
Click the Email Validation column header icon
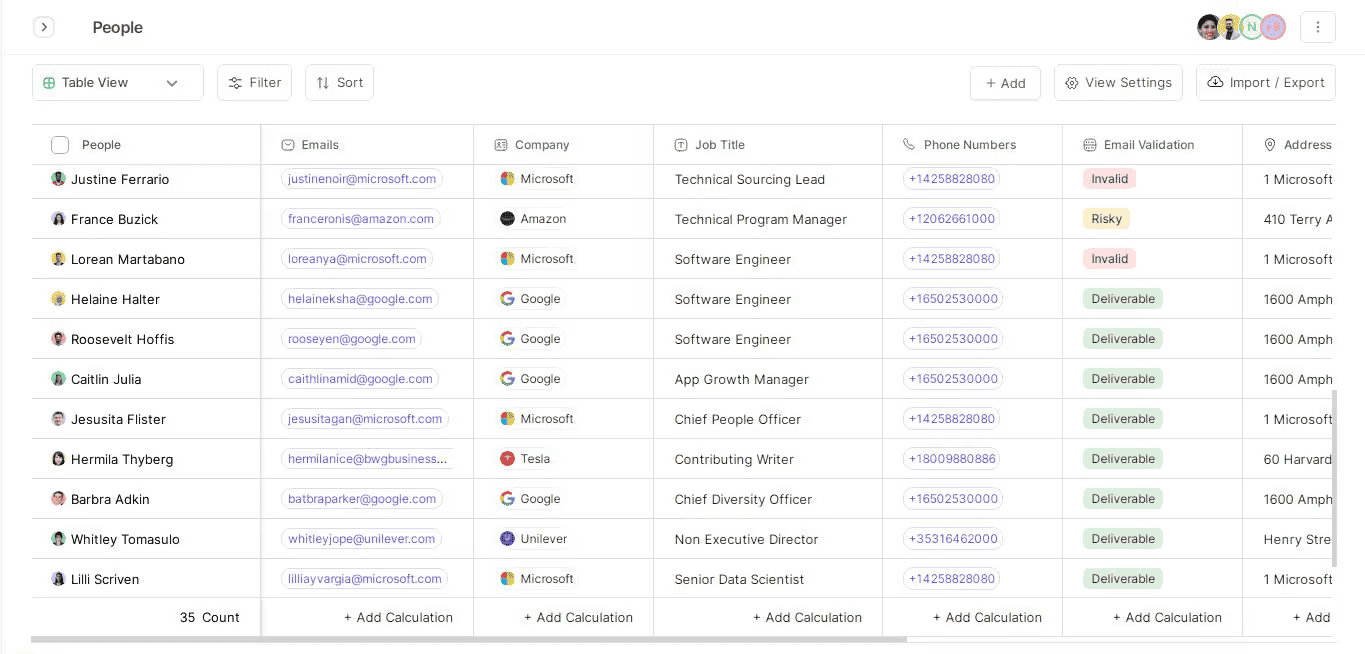(1088, 144)
